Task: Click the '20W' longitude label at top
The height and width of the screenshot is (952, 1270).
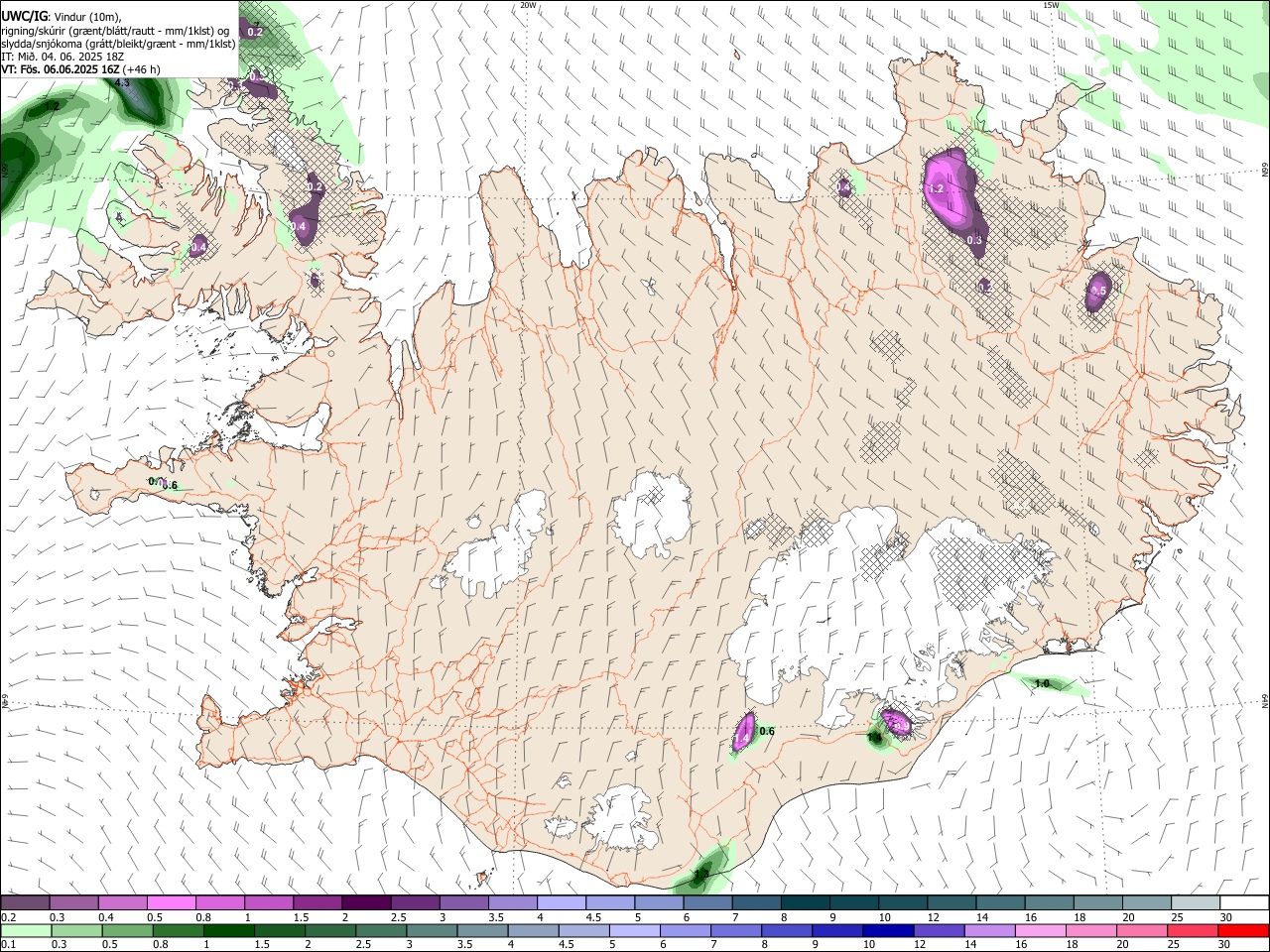Action: pos(529,5)
